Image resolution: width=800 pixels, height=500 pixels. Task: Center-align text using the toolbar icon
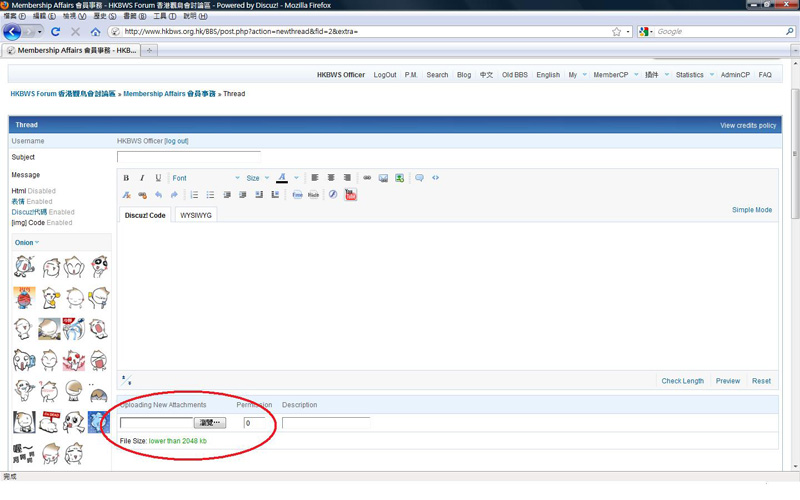331,178
